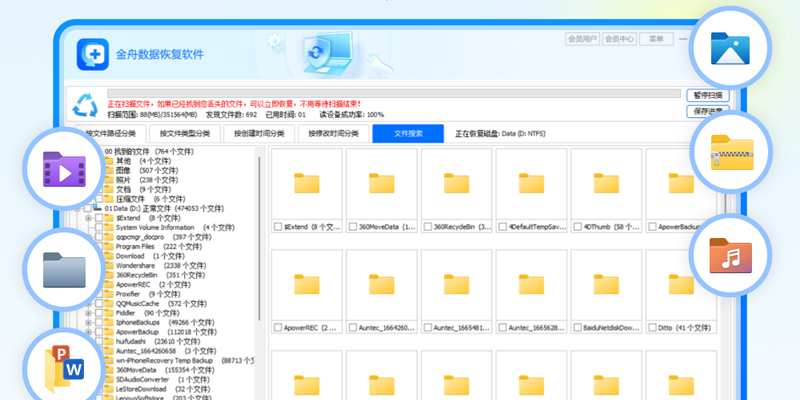The height and width of the screenshot is (400, 800).
Task: Tick the 360MoveData tile checkbox
Action: point(353,227)
